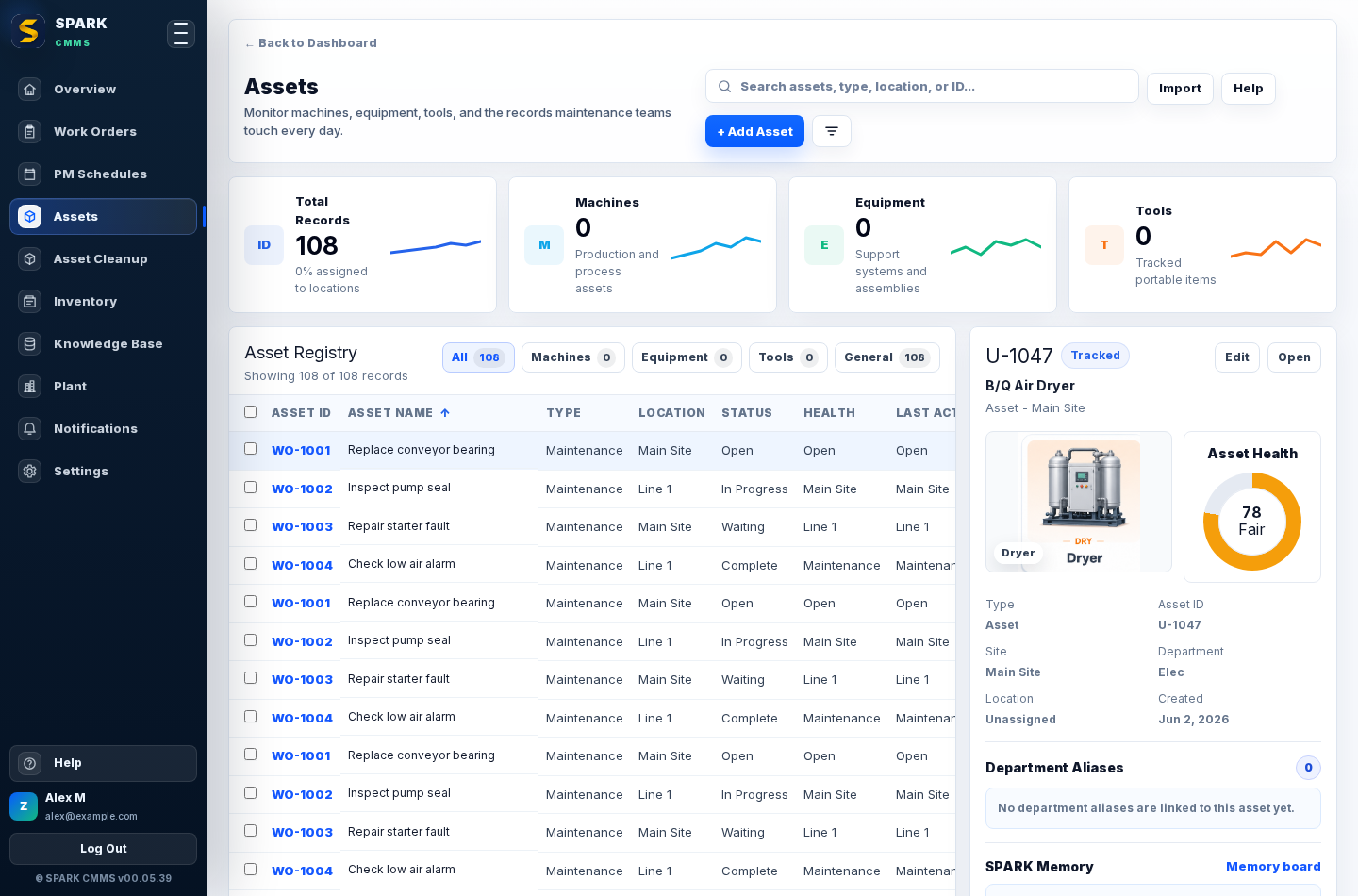Check first WO-1001 Replace conveyor bearing row
1358x896 pixels.
pos(251,449)
